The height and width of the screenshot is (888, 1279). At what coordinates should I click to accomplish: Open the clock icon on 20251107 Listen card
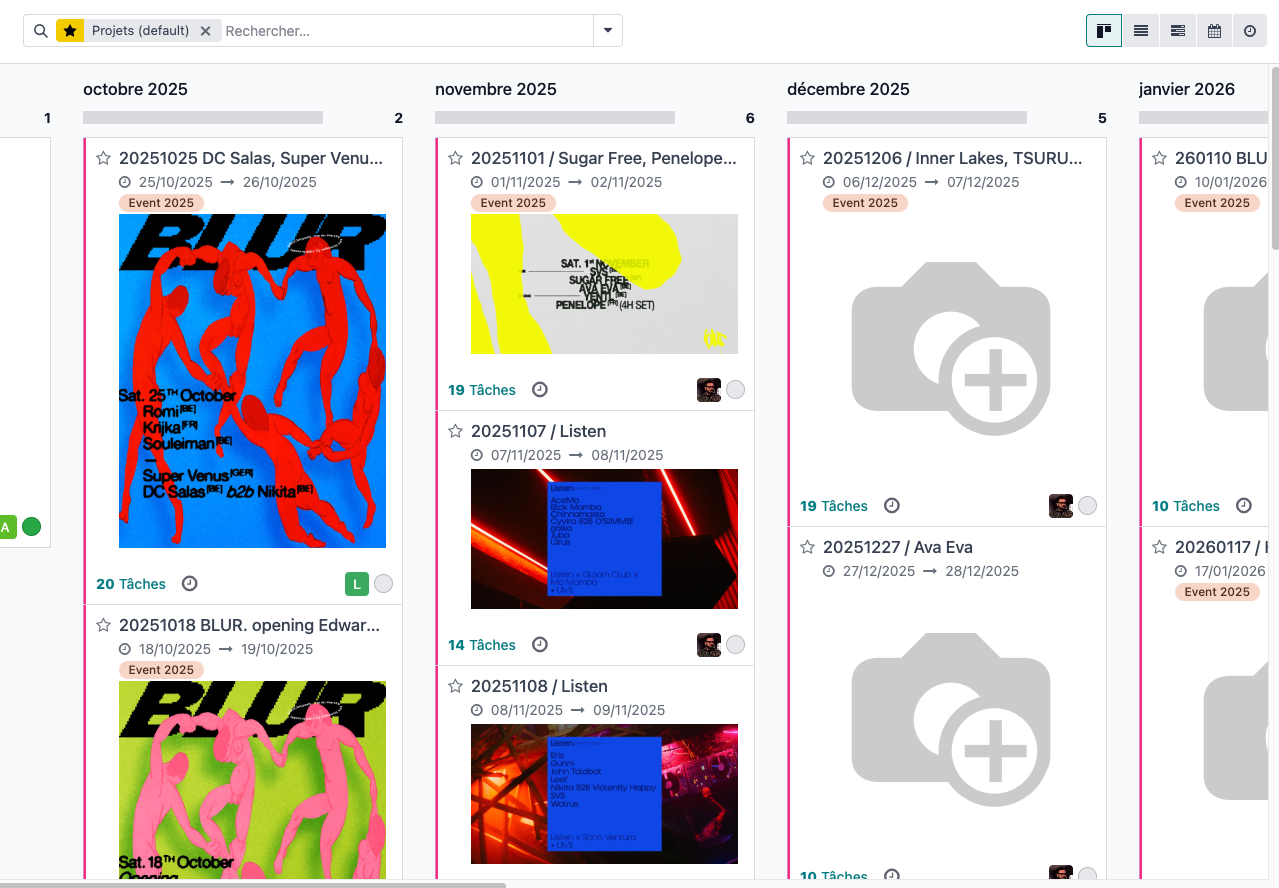[x=539, y=644]
